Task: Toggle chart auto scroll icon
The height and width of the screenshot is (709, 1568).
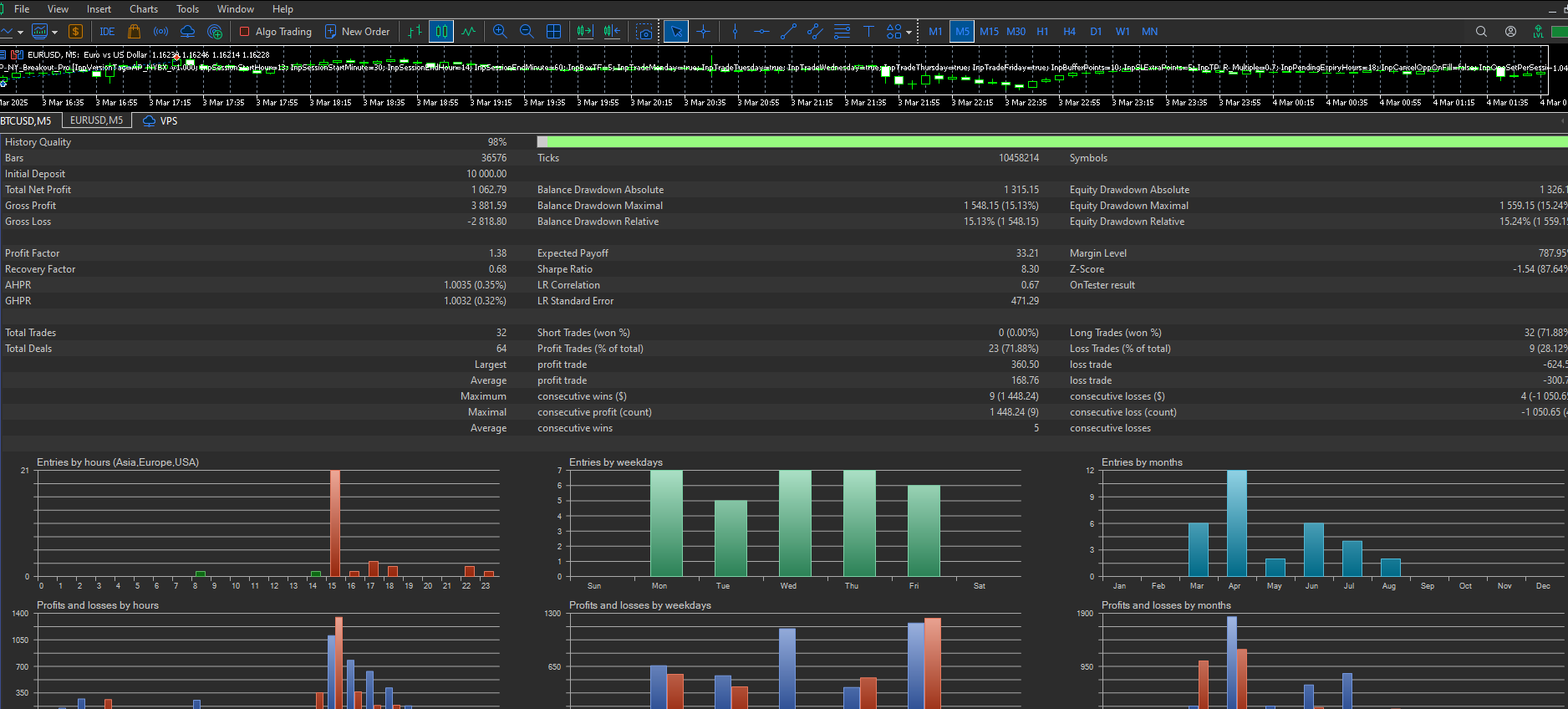Action: pyautogui.click(x=585, y=32)
